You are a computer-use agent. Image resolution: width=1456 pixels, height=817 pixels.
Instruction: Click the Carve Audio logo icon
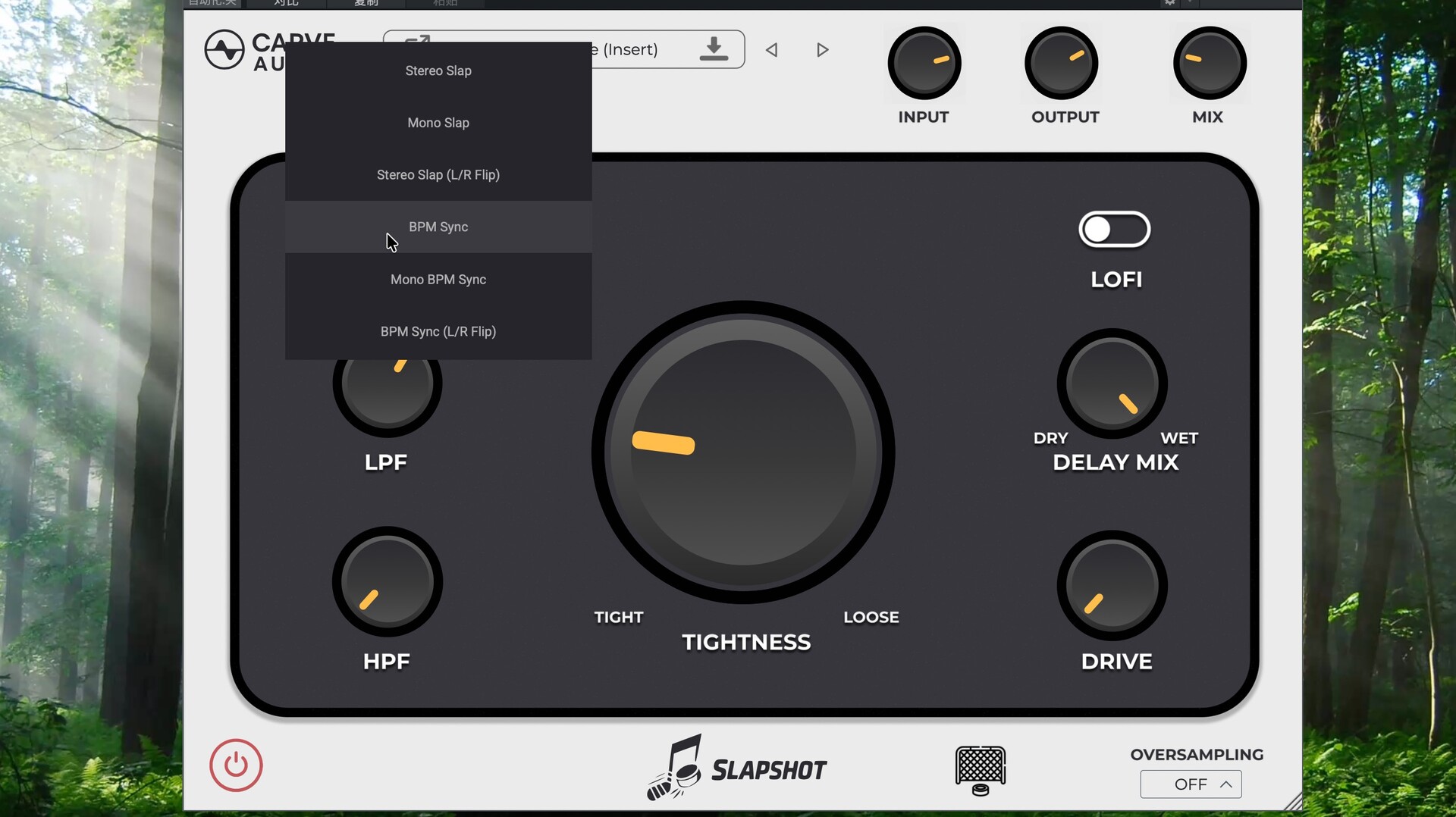pos(224,50)
